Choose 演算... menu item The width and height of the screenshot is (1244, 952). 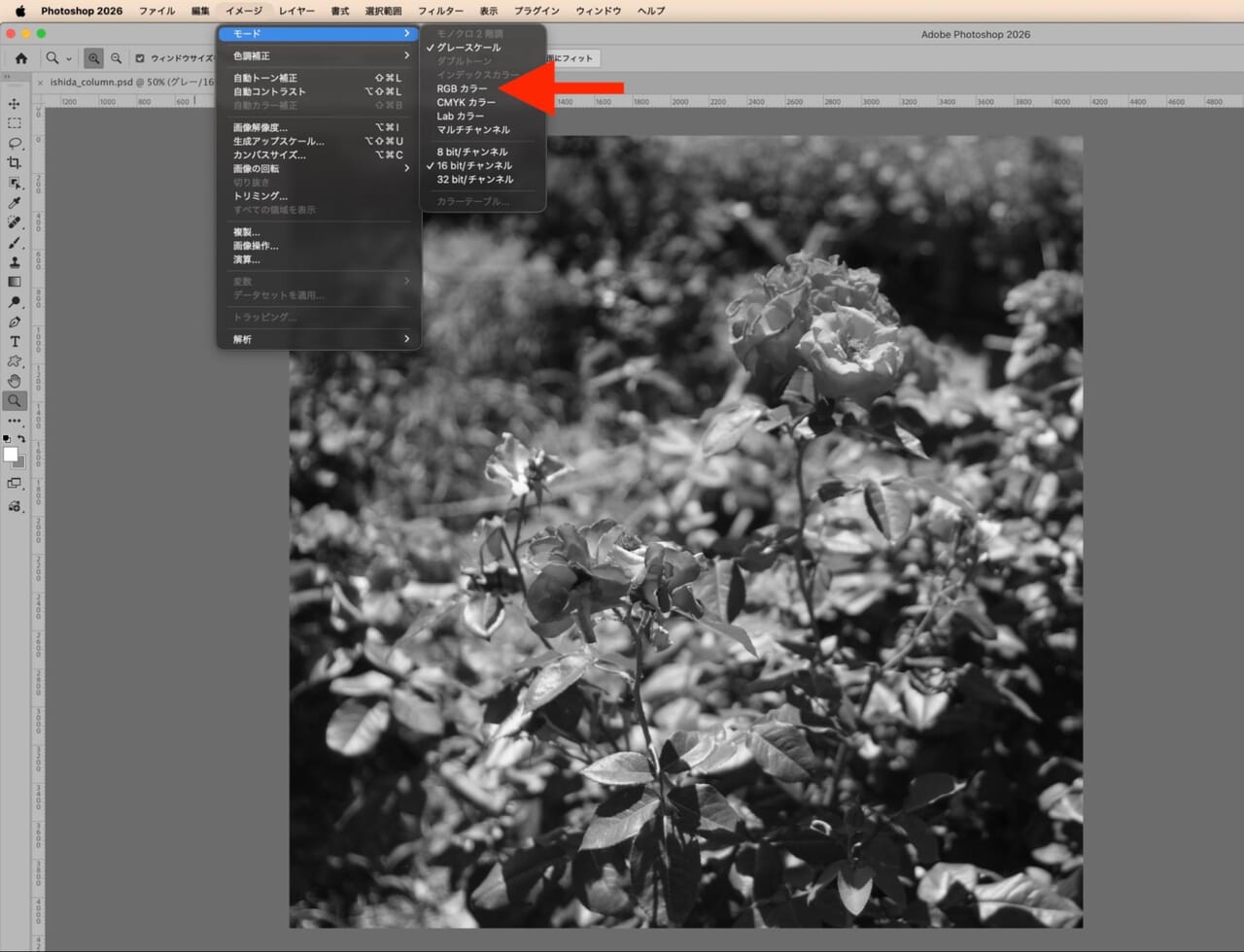click(319, 259)
